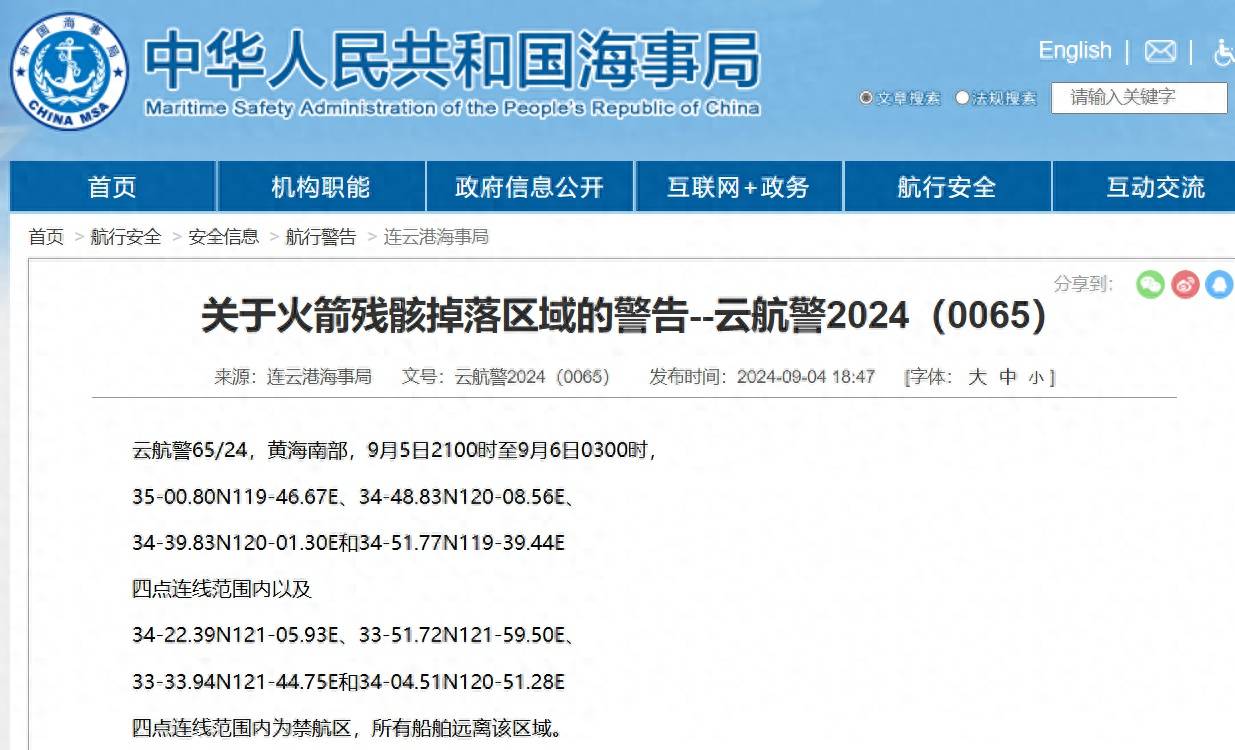
Task: Open the 机构职能 navigation menu
Action: tap(320, 187)
